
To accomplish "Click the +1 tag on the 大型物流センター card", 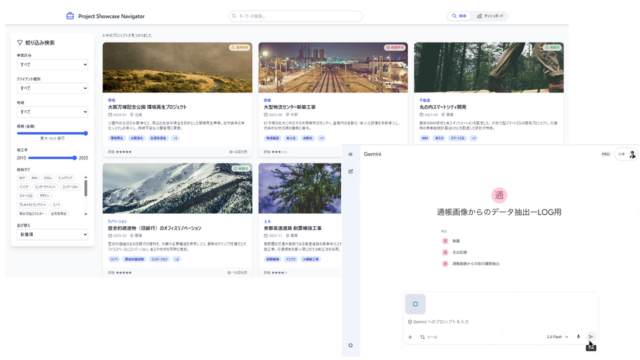I will [321, 138].
